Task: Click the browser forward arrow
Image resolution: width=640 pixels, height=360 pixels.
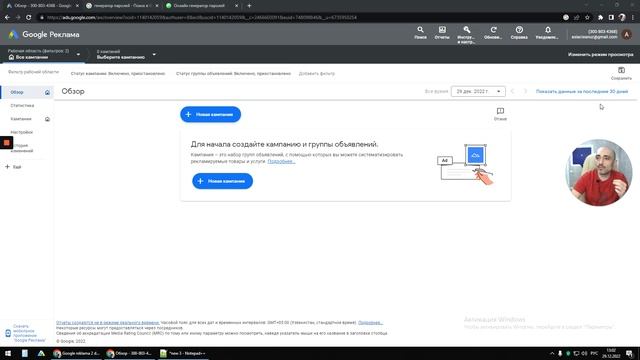Action: (18, 18)
